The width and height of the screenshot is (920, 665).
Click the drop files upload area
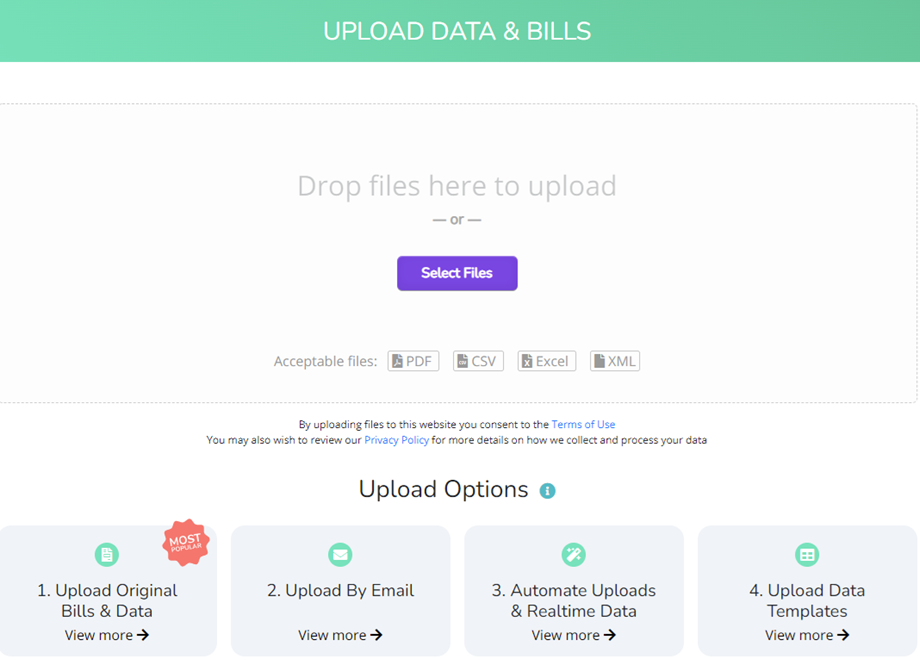457,186
